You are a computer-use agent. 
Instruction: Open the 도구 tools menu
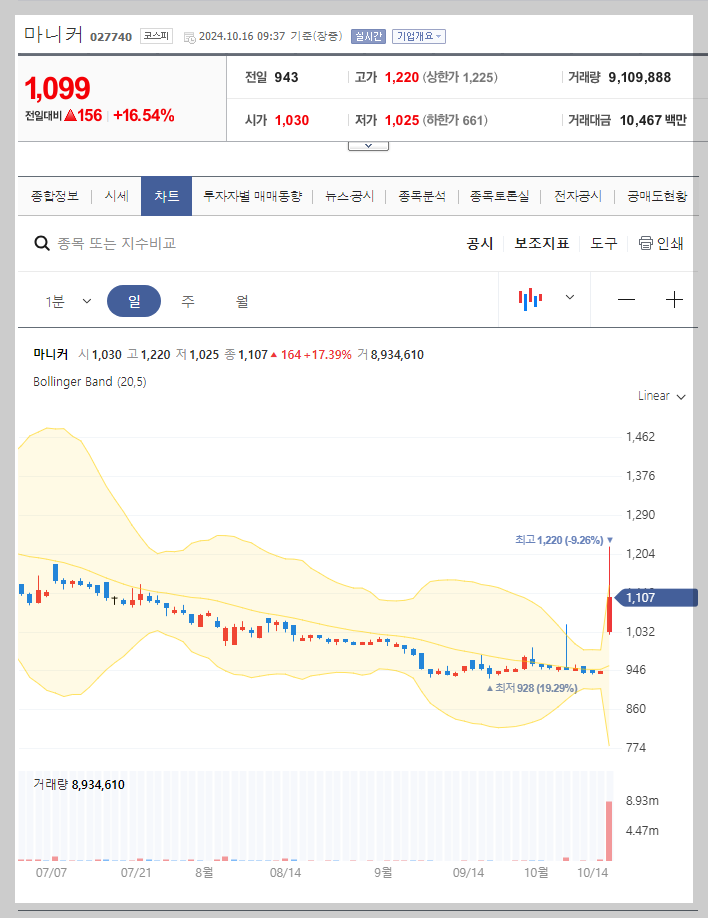[603, 243]
